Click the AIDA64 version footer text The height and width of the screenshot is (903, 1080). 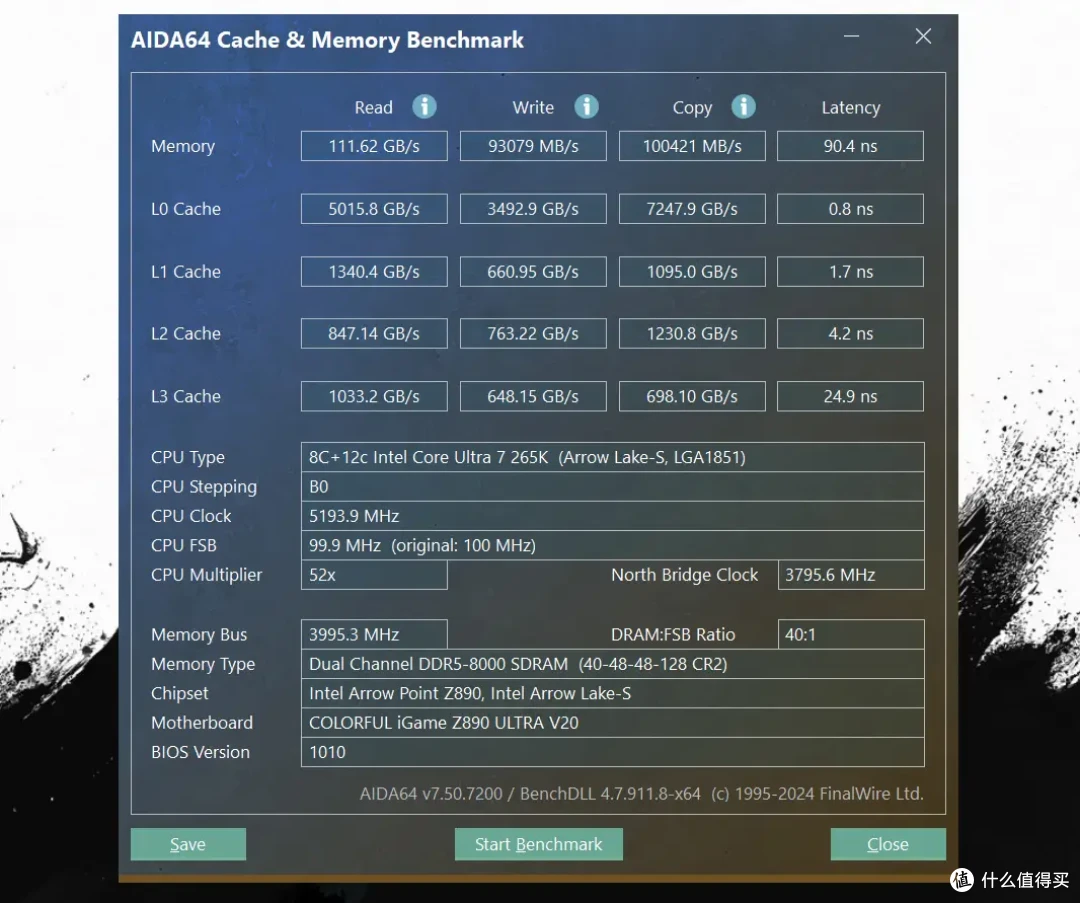click(641, 794)
